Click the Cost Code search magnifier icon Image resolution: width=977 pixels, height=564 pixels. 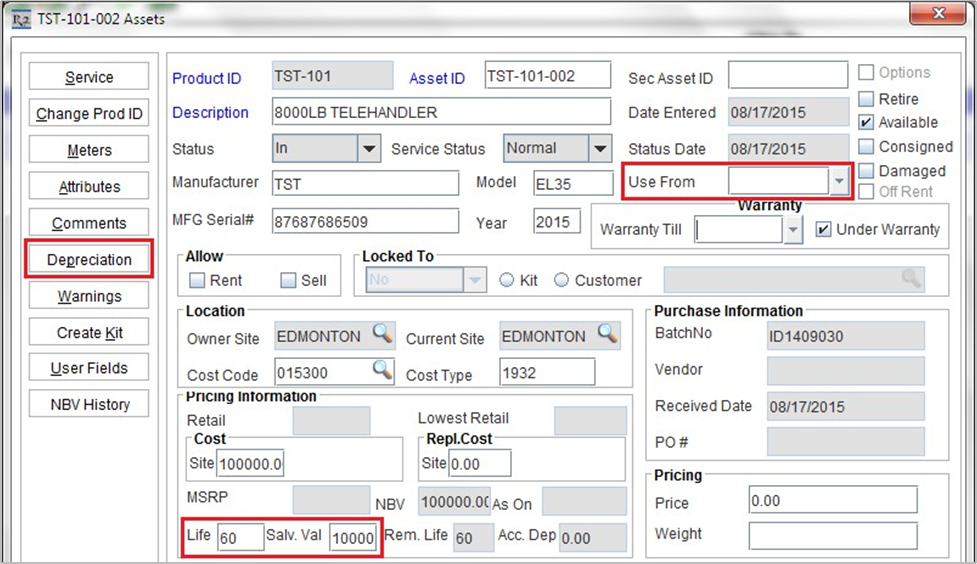coord(383,372)
